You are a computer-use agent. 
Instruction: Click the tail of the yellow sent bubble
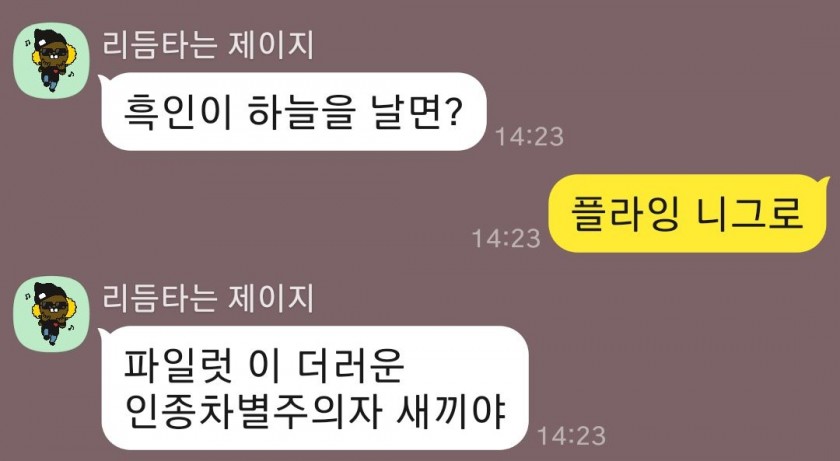click(824, 181)
